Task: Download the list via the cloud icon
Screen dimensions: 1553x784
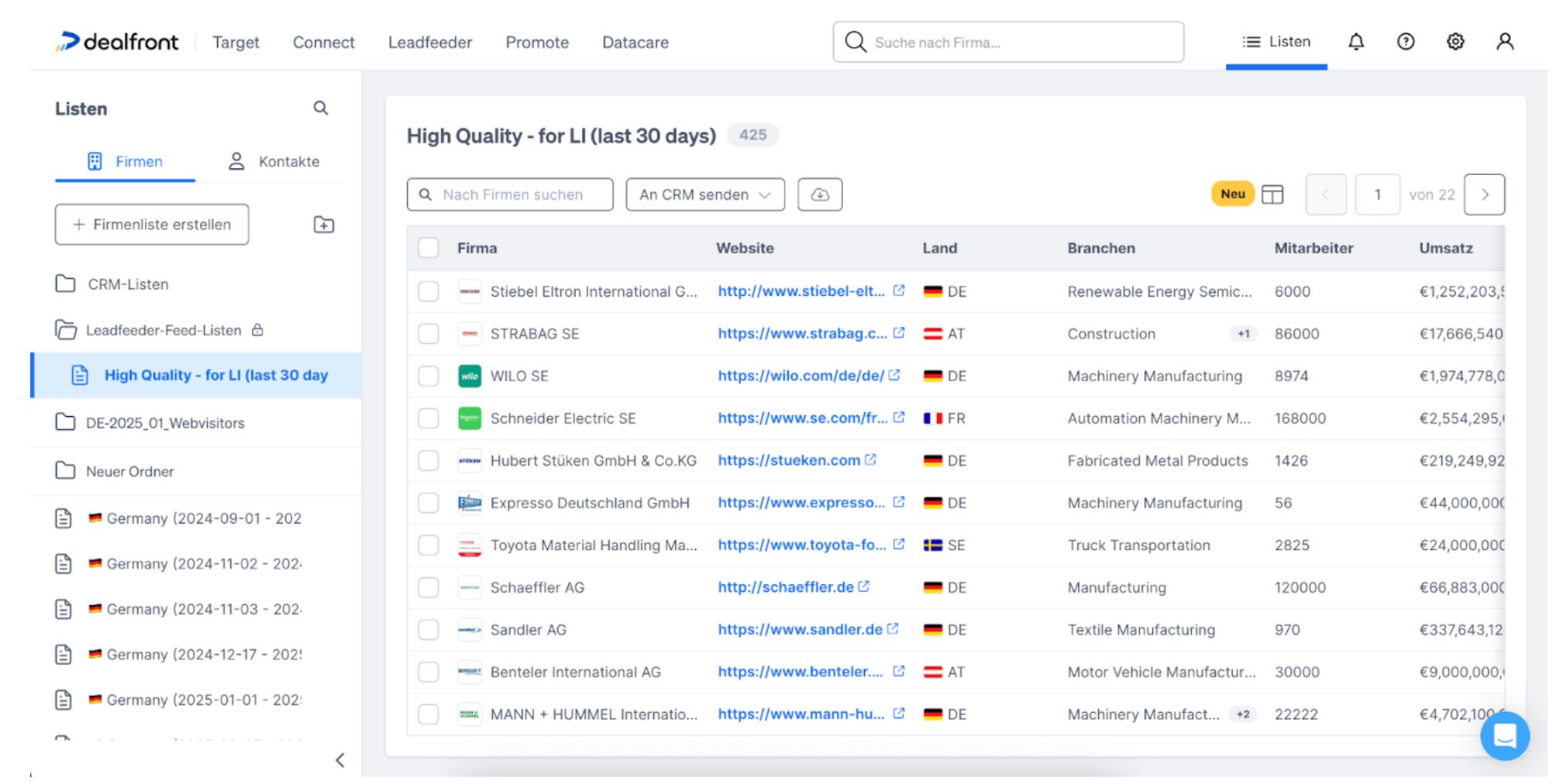Action: coord(820,194)
